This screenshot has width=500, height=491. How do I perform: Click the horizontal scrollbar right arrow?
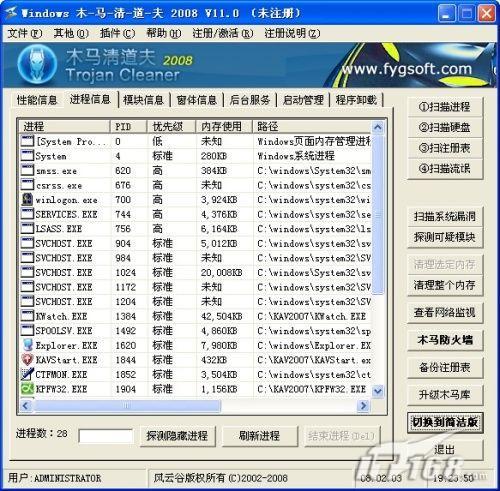tap(363, 406)
